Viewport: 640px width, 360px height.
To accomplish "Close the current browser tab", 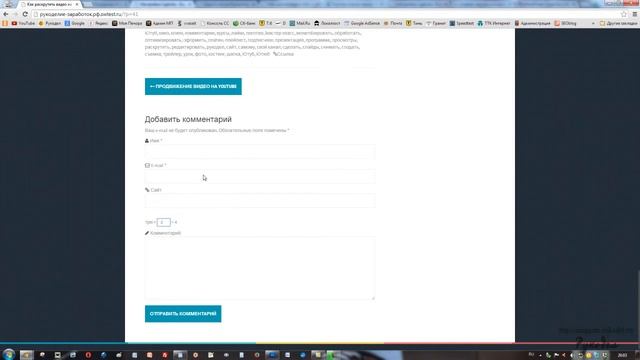I will coord(77,4).
